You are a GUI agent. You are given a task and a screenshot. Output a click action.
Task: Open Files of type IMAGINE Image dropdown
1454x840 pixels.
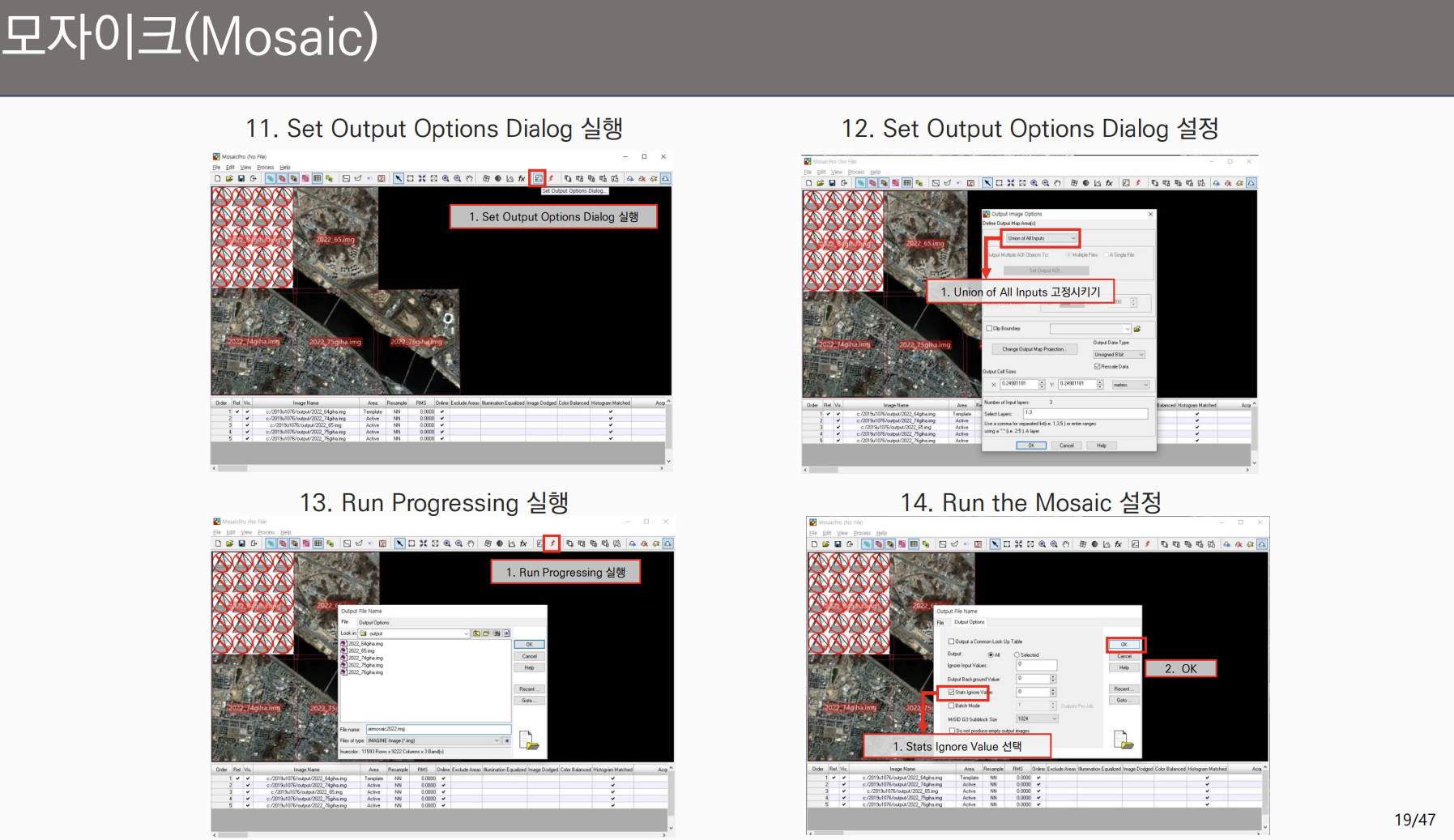point(434,740)
